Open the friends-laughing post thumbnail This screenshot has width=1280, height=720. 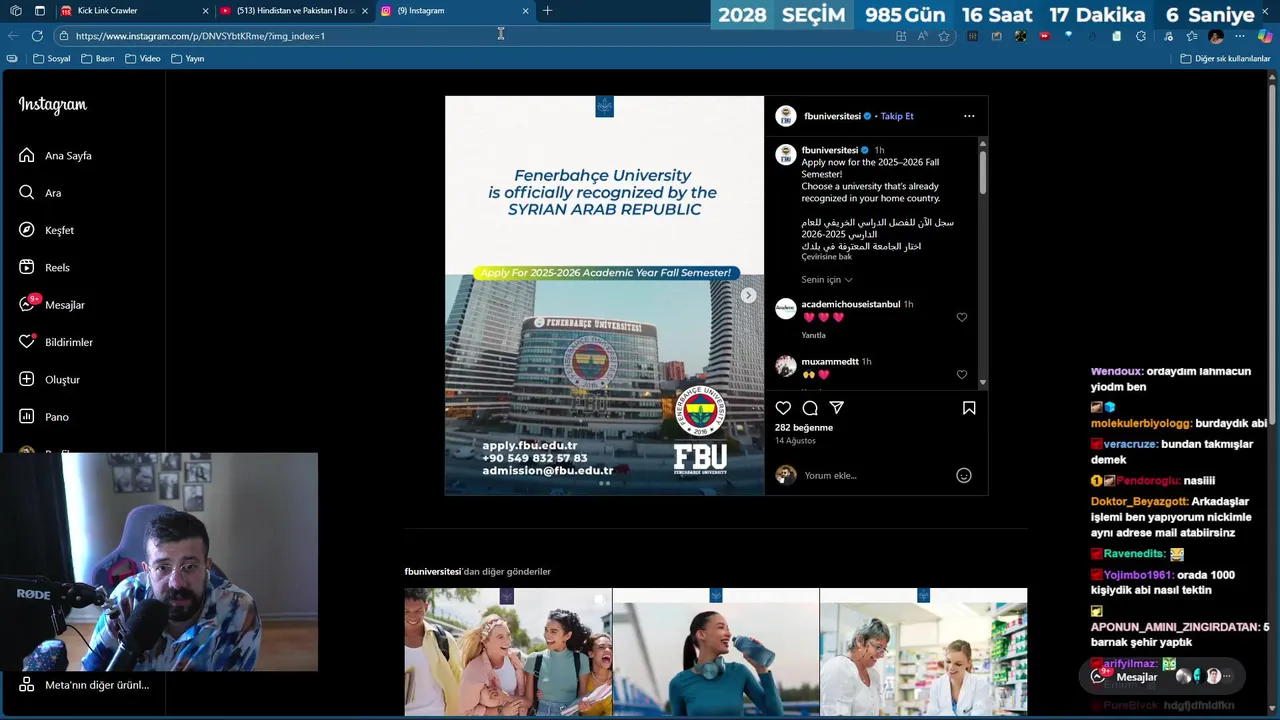click(508, 652)
